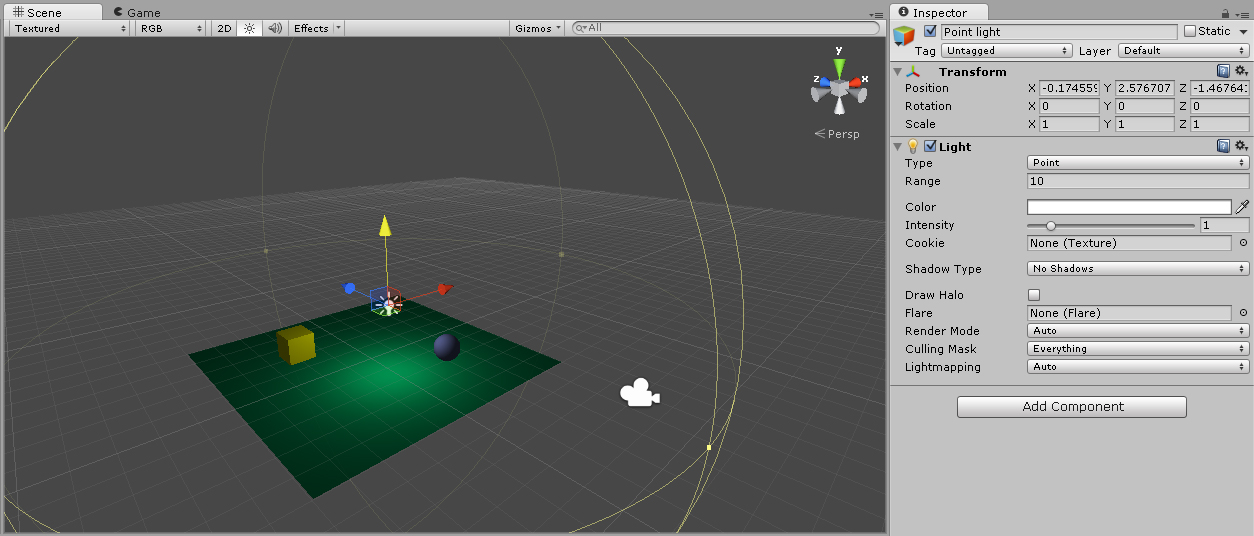The width and height of the screenshot is (1254, 536).
Task: Click the green Y axis on the orientation gizmo
Action: tap(839, 66)
